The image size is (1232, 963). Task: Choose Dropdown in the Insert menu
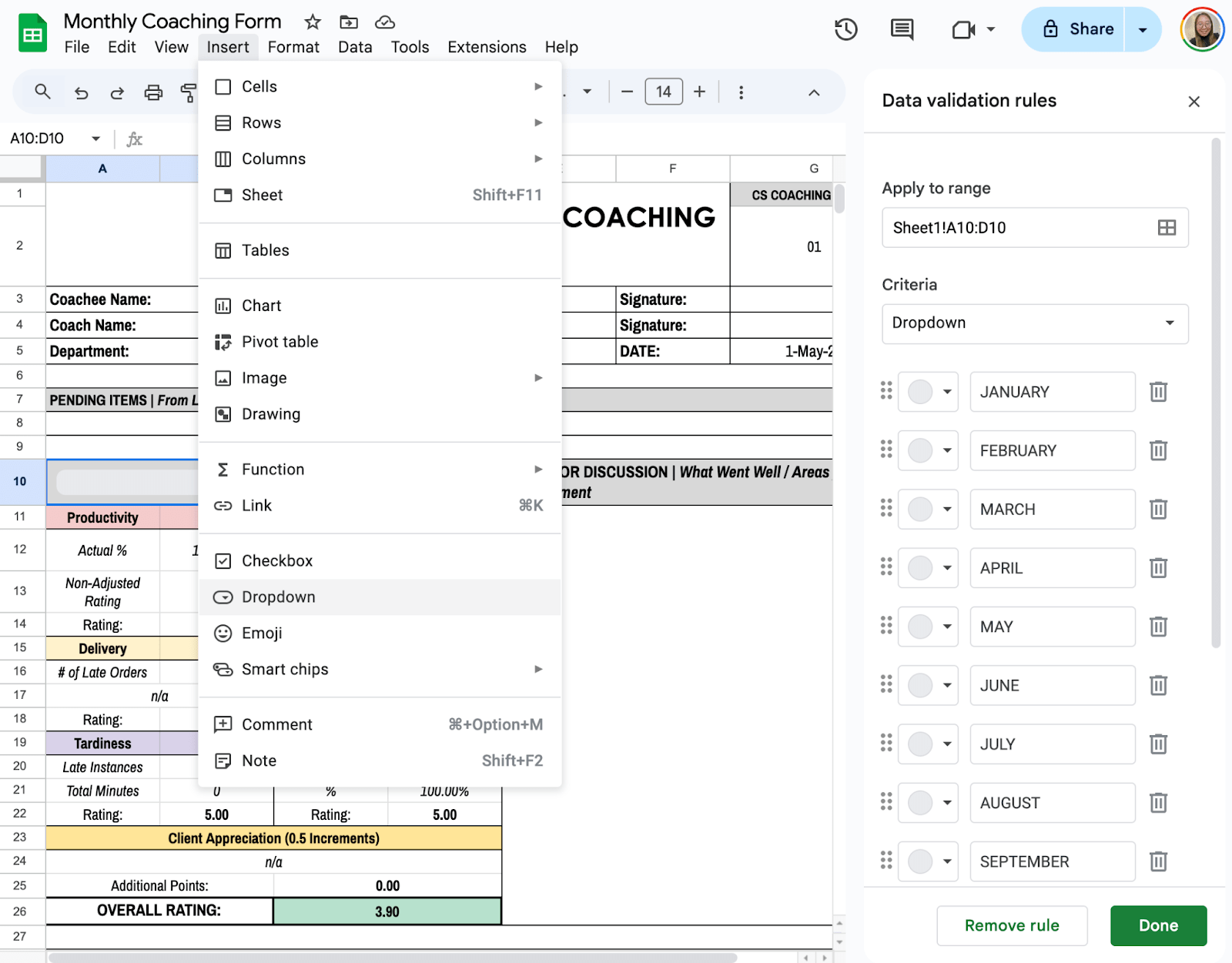[278, 597]
